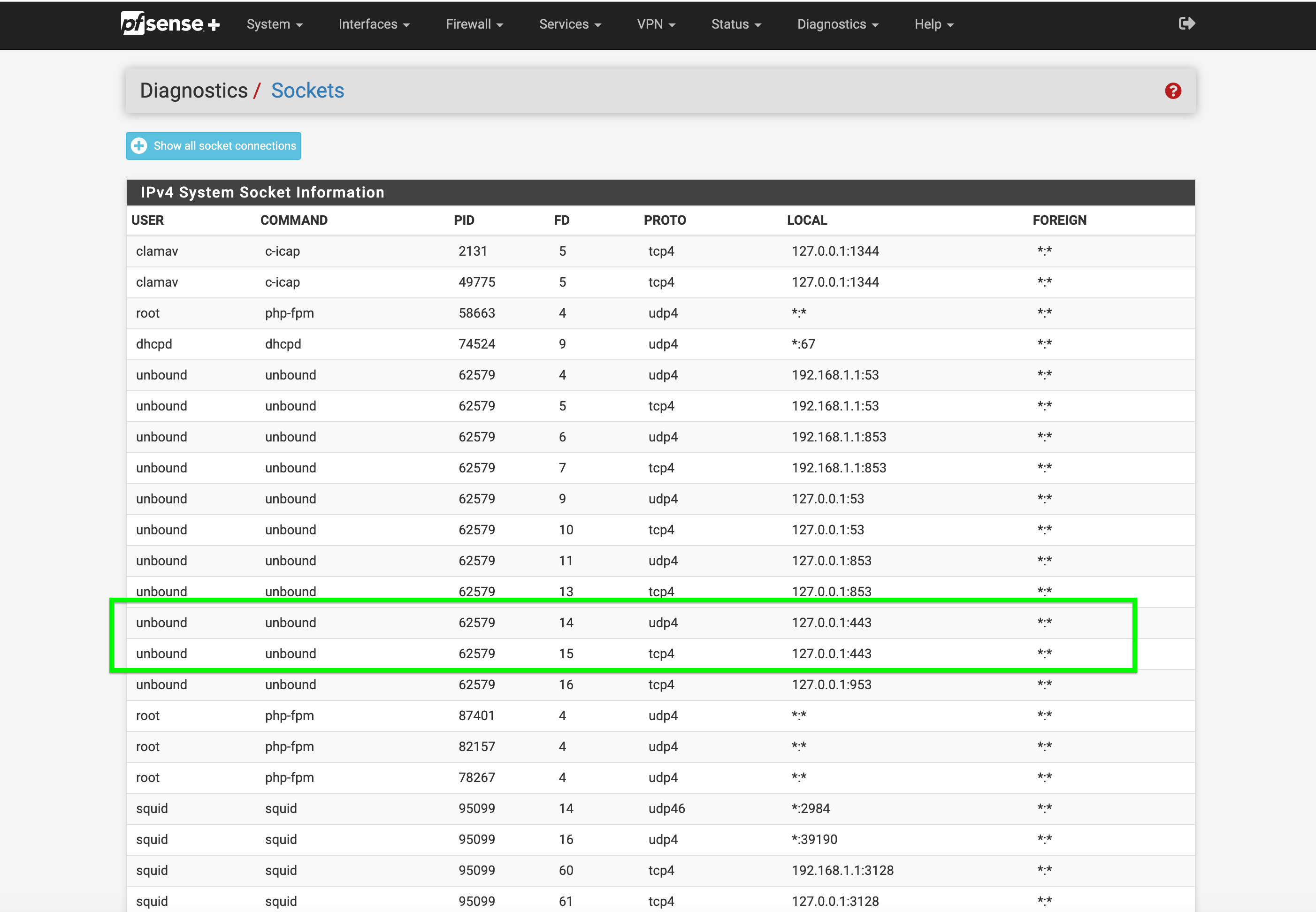Viewport: 1316px width, 912px height.
Task: Click 192.168.1.1:53 in the tcp4 row
Action: coord(835,406)
